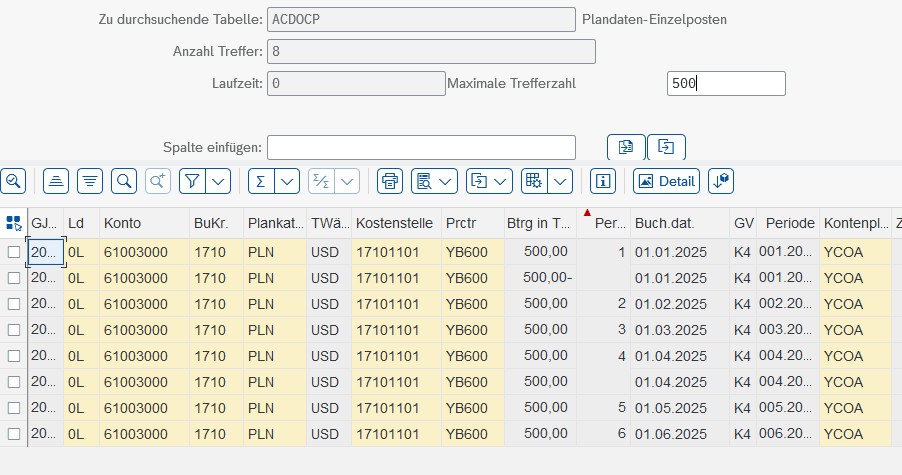Click the Sum total sigma icon
This screenshot has height=475, width=902.
pos(260,181)
